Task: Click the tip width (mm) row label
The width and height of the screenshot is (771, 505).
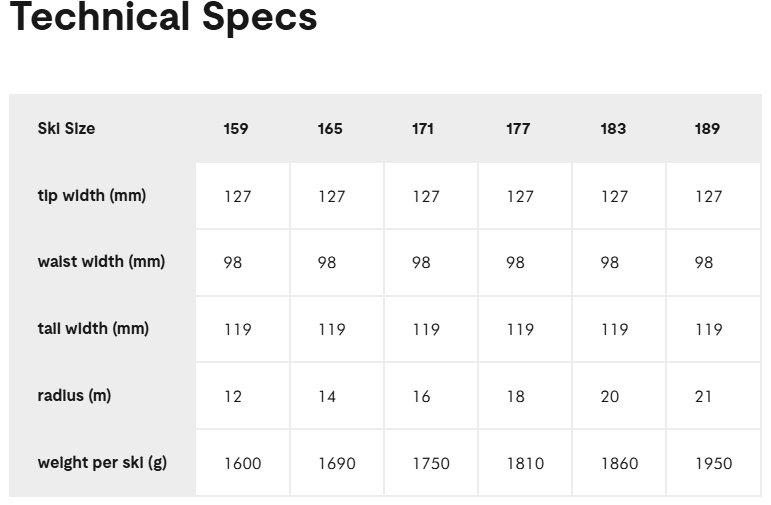Action: (x=92, y=196)
